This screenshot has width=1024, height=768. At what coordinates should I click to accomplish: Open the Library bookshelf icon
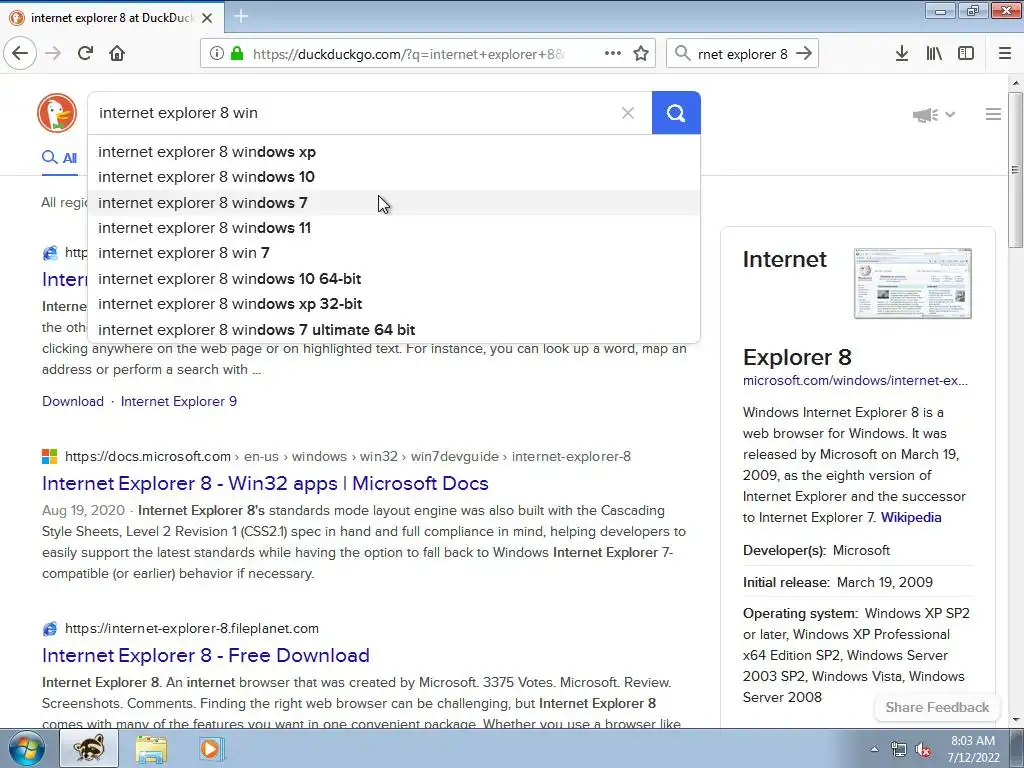[x=934, y=54]
